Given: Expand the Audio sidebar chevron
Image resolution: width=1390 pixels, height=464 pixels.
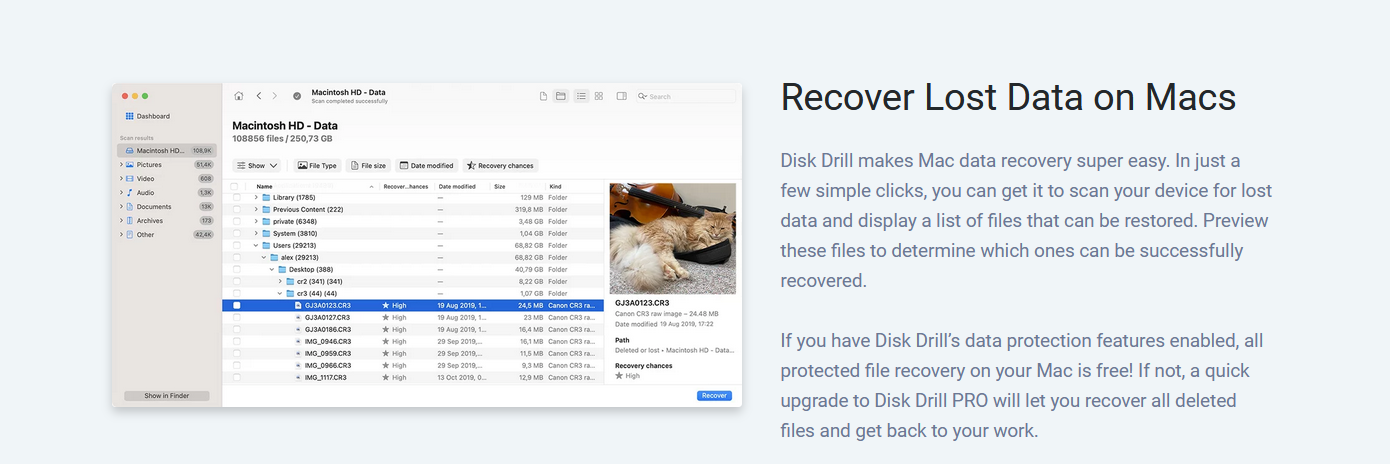Looking at the screenshot, I should click(x=121, y=192).
